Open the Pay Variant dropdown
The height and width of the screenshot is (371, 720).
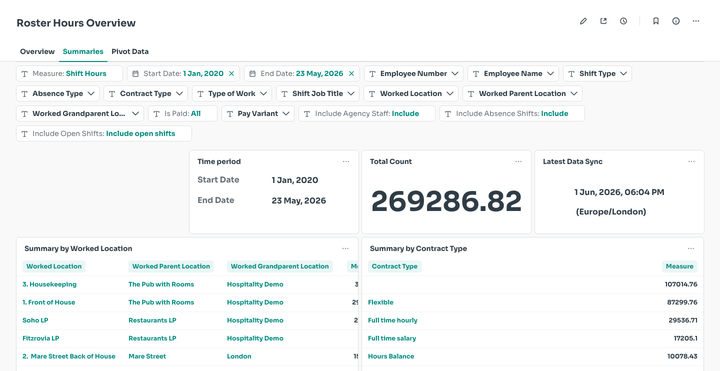(258, 113)
